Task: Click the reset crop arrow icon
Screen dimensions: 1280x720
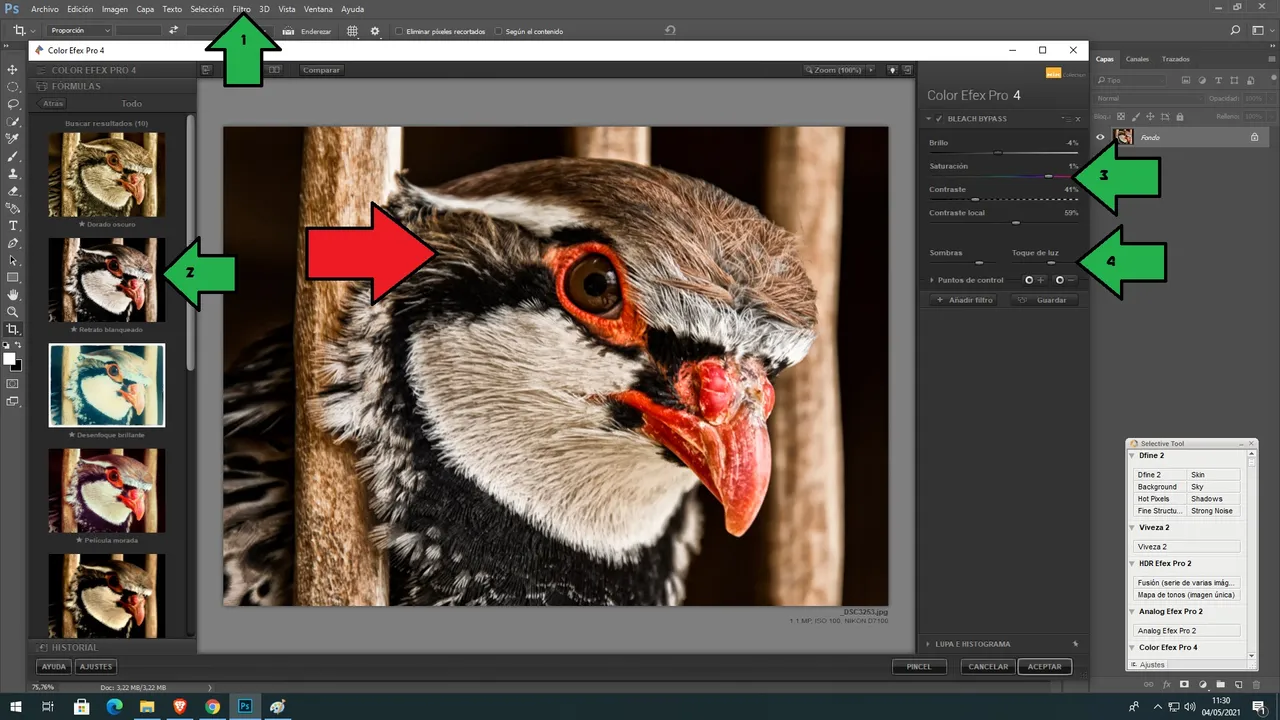Action: pos(670,31)
